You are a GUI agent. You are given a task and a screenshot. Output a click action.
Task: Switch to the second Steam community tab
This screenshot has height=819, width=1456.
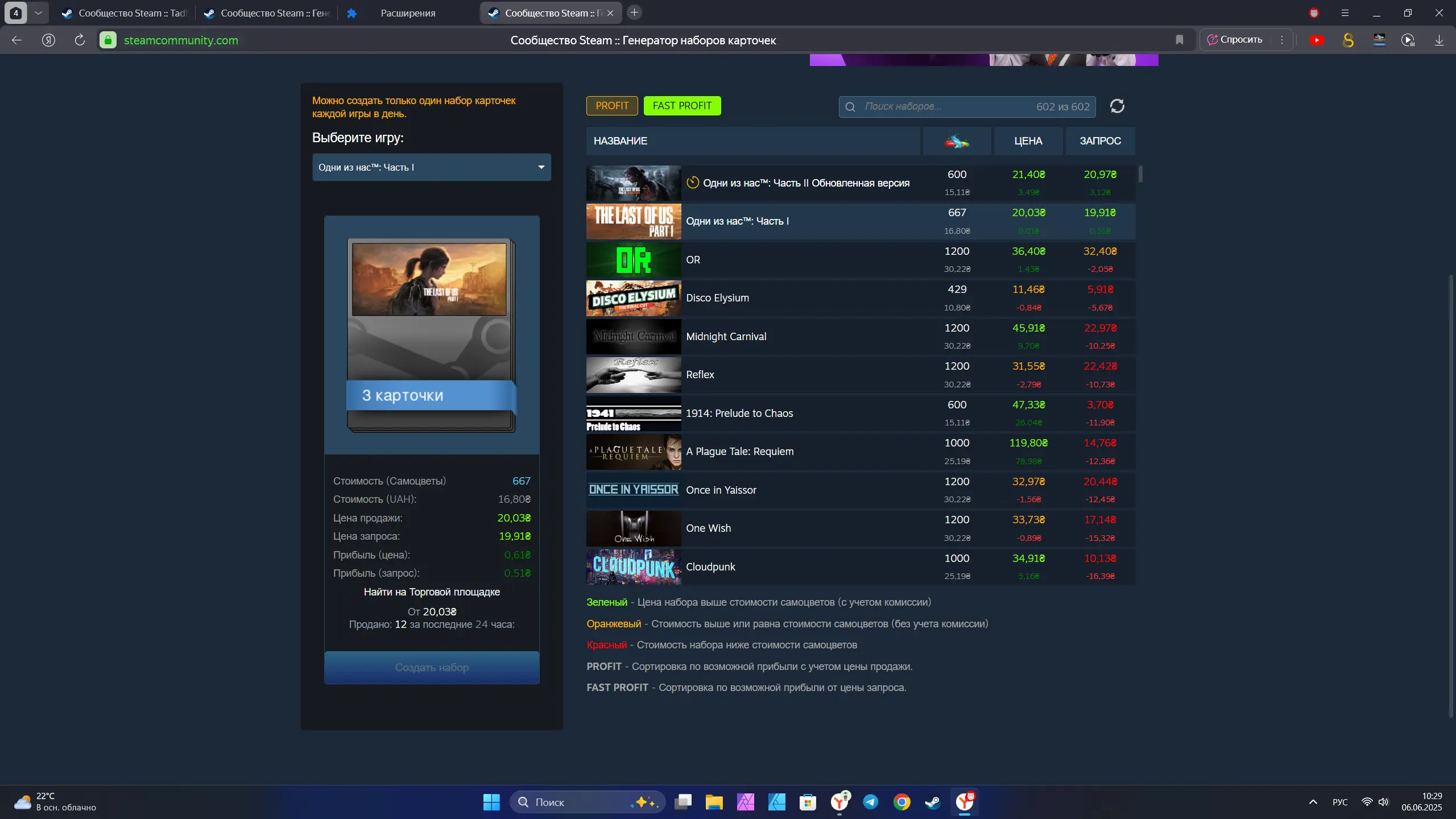(267, 13)
